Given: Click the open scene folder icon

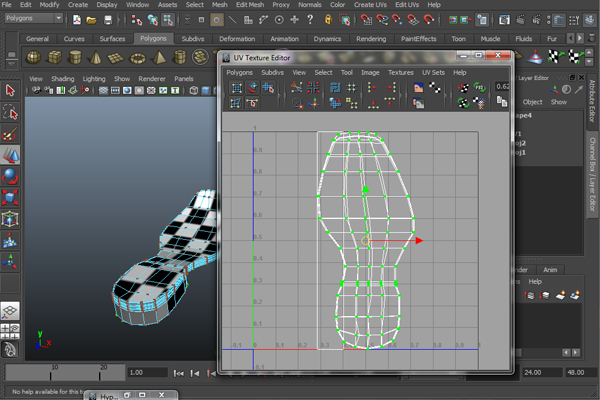Looking at the screenshot, I should click(91, 20).
